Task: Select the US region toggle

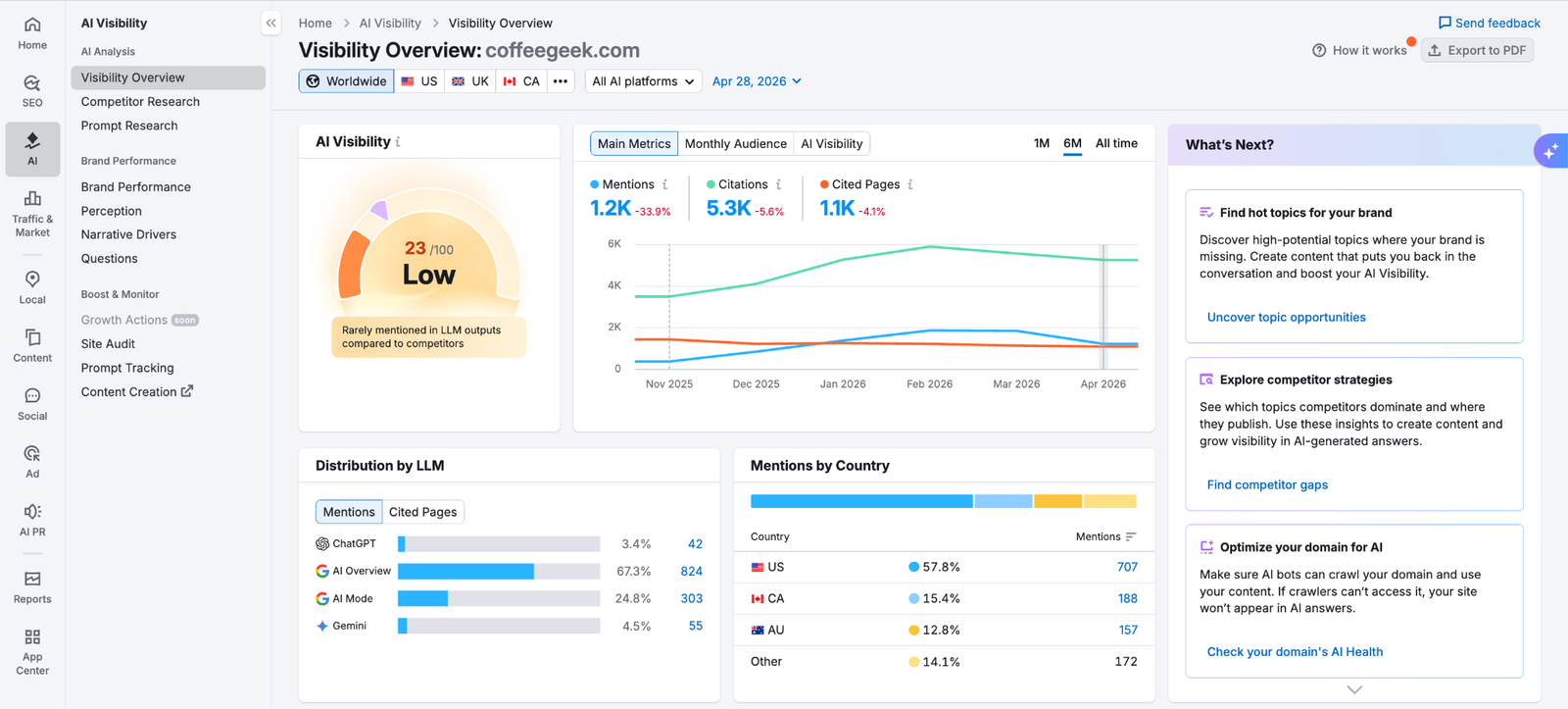Action: click(x=419, y=81)
